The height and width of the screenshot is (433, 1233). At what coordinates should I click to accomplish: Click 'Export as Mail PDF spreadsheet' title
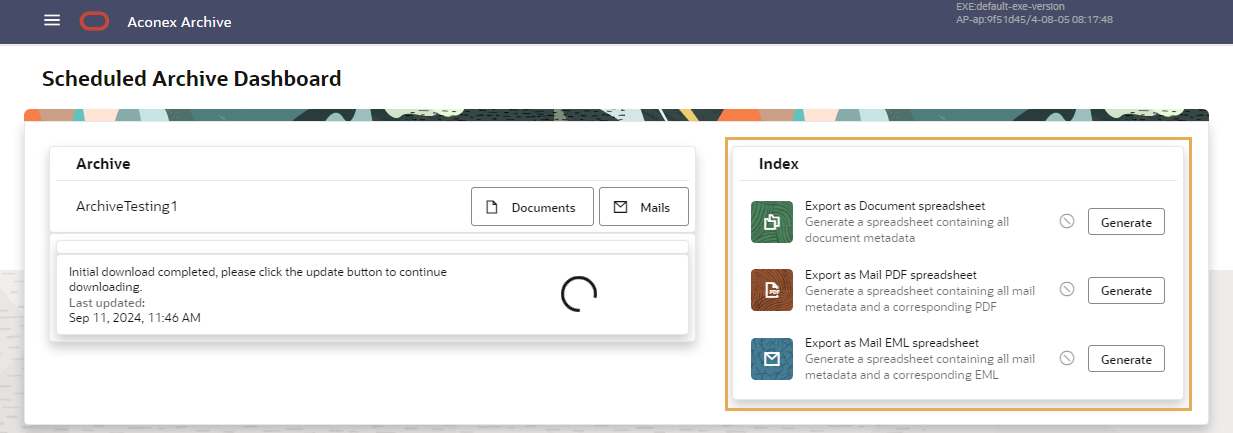(x=891, y=274)
